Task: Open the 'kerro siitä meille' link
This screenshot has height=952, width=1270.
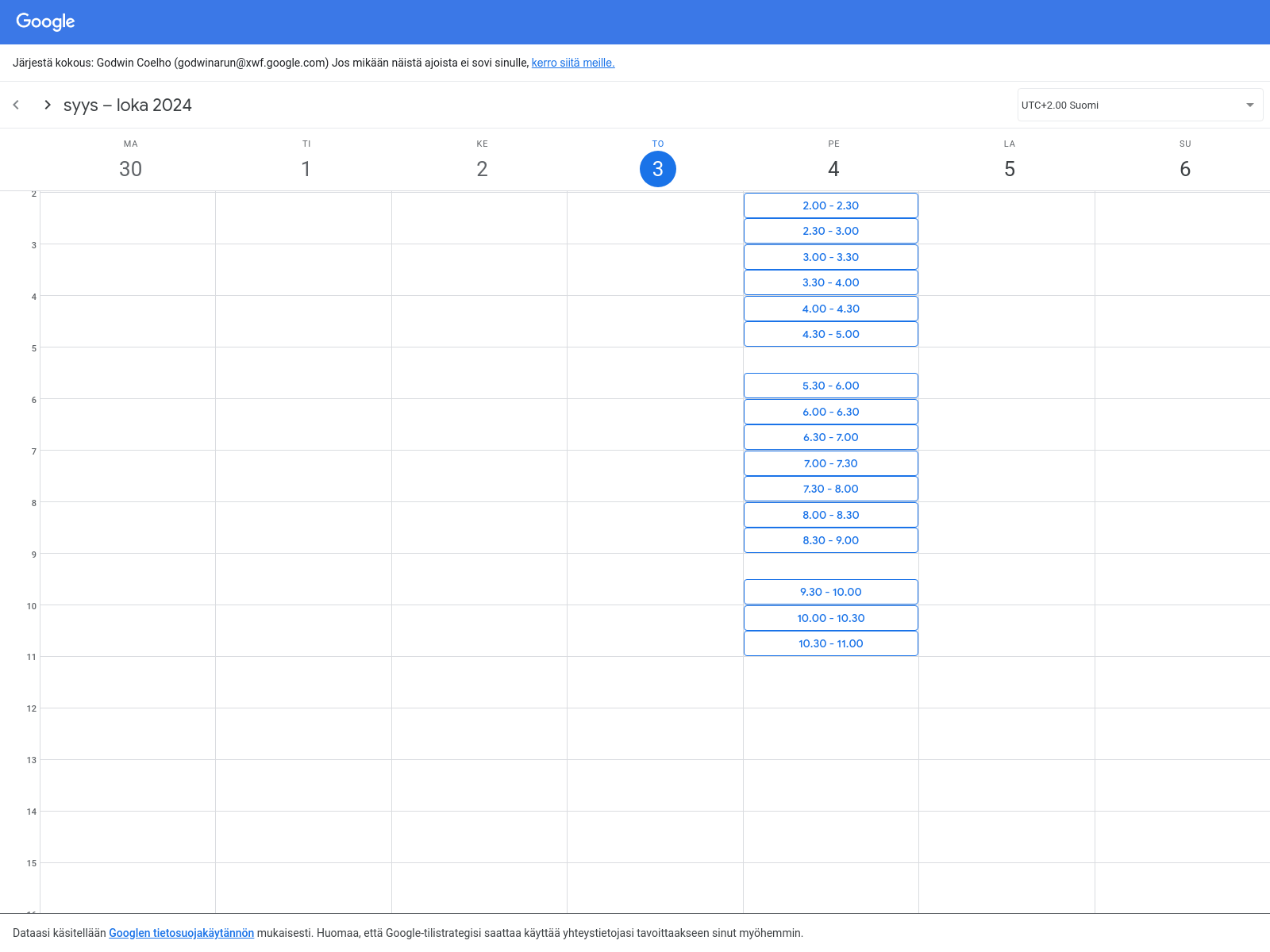Action: (573, 63)
